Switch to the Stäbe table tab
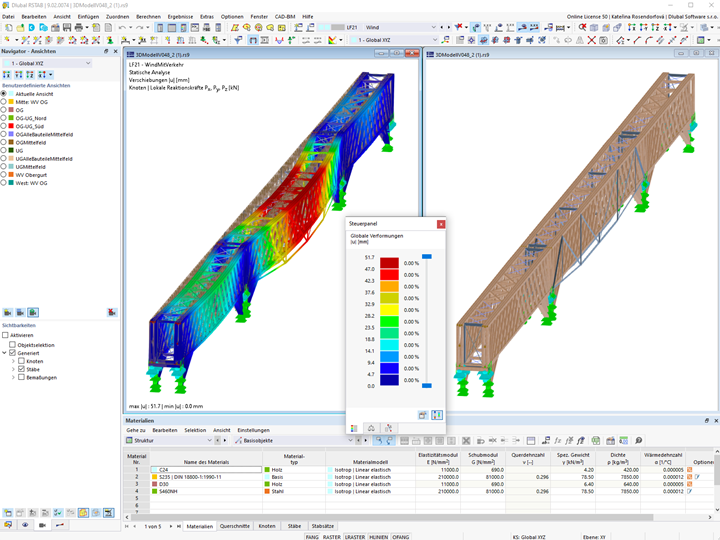 (294, 526)
